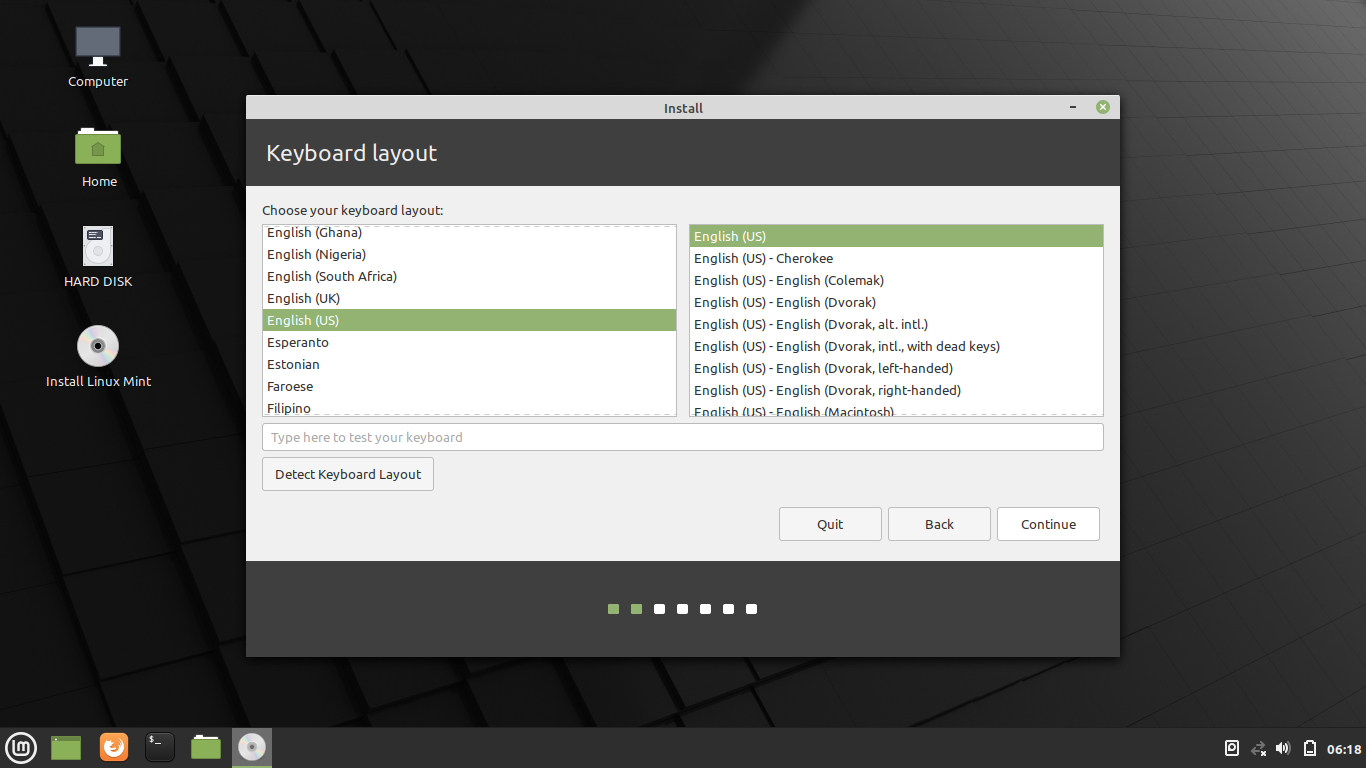Click the Continue button
The width and height of the screenshot is (1366, 768).
click(x=1048, y=524)
